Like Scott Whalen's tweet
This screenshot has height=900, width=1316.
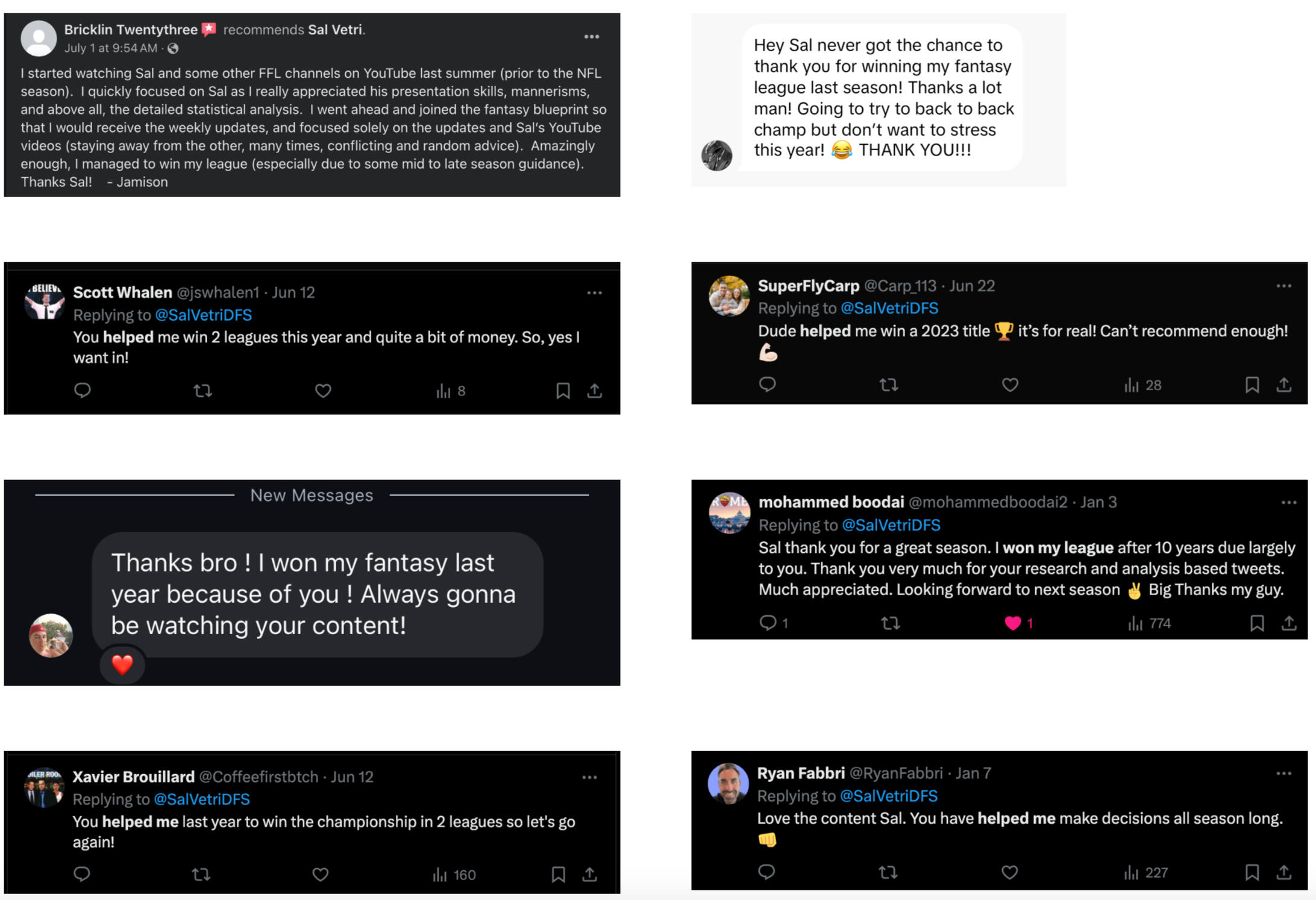click(x=323, y=391)
